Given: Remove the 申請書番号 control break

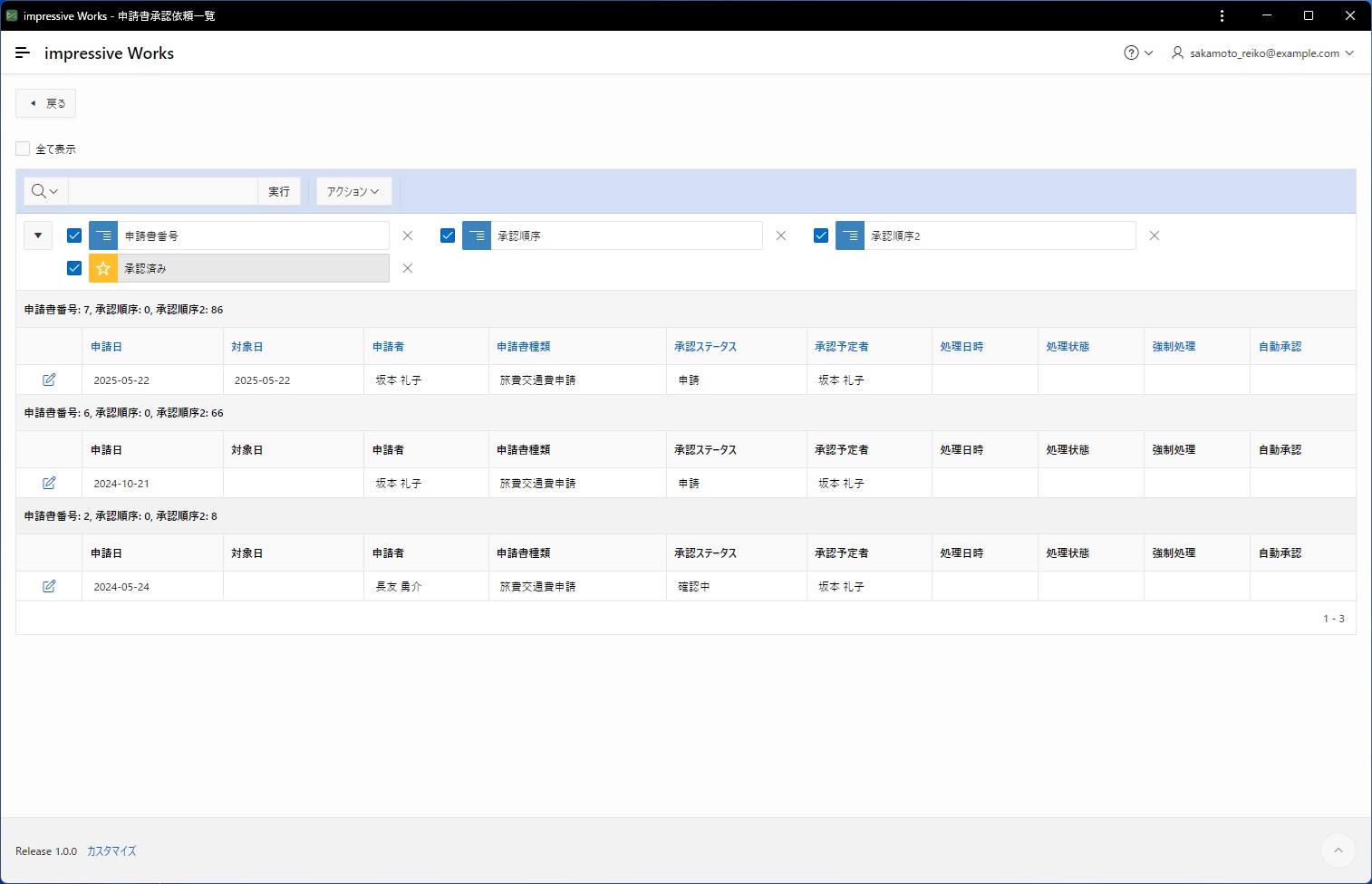Looking at the screenshot, I should [x=408, y=235].
